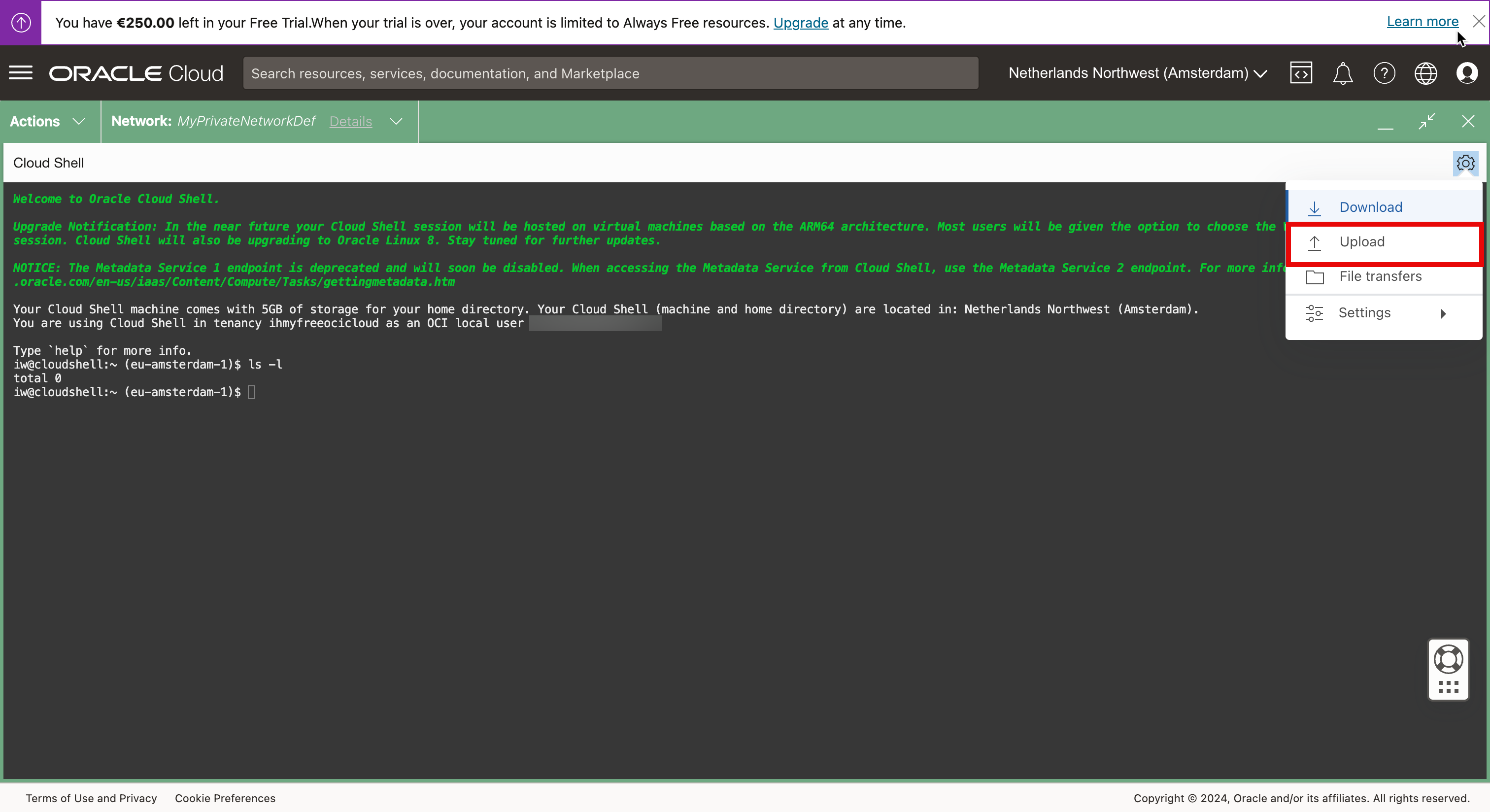Click the Developer tools Cloud Shell icon
The image size is (1490, 812).
tap(1301, 73)
